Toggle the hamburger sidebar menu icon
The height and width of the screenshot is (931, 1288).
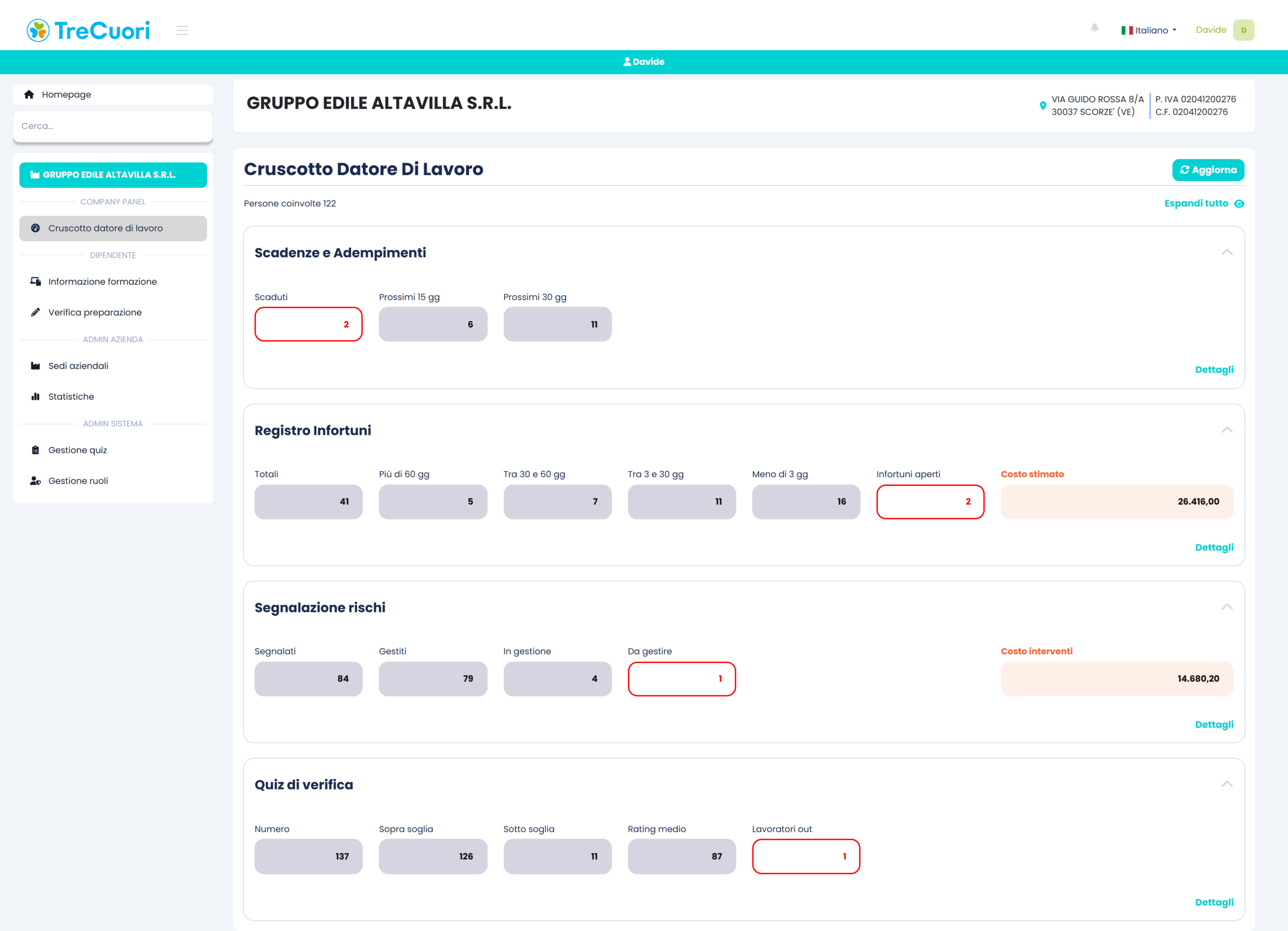tap(182, 31)
